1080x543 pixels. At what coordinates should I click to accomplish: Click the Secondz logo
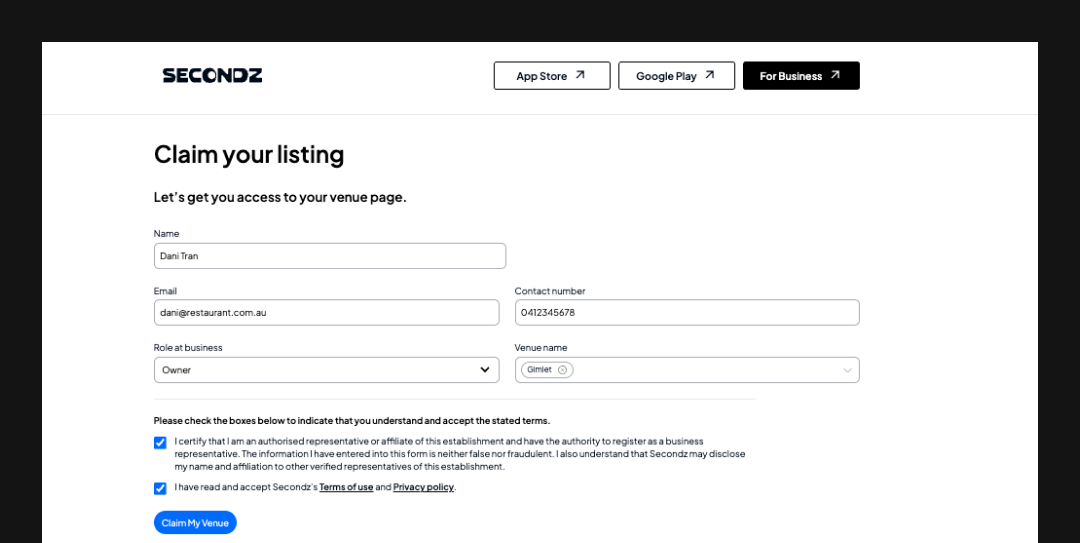[212, 75]
